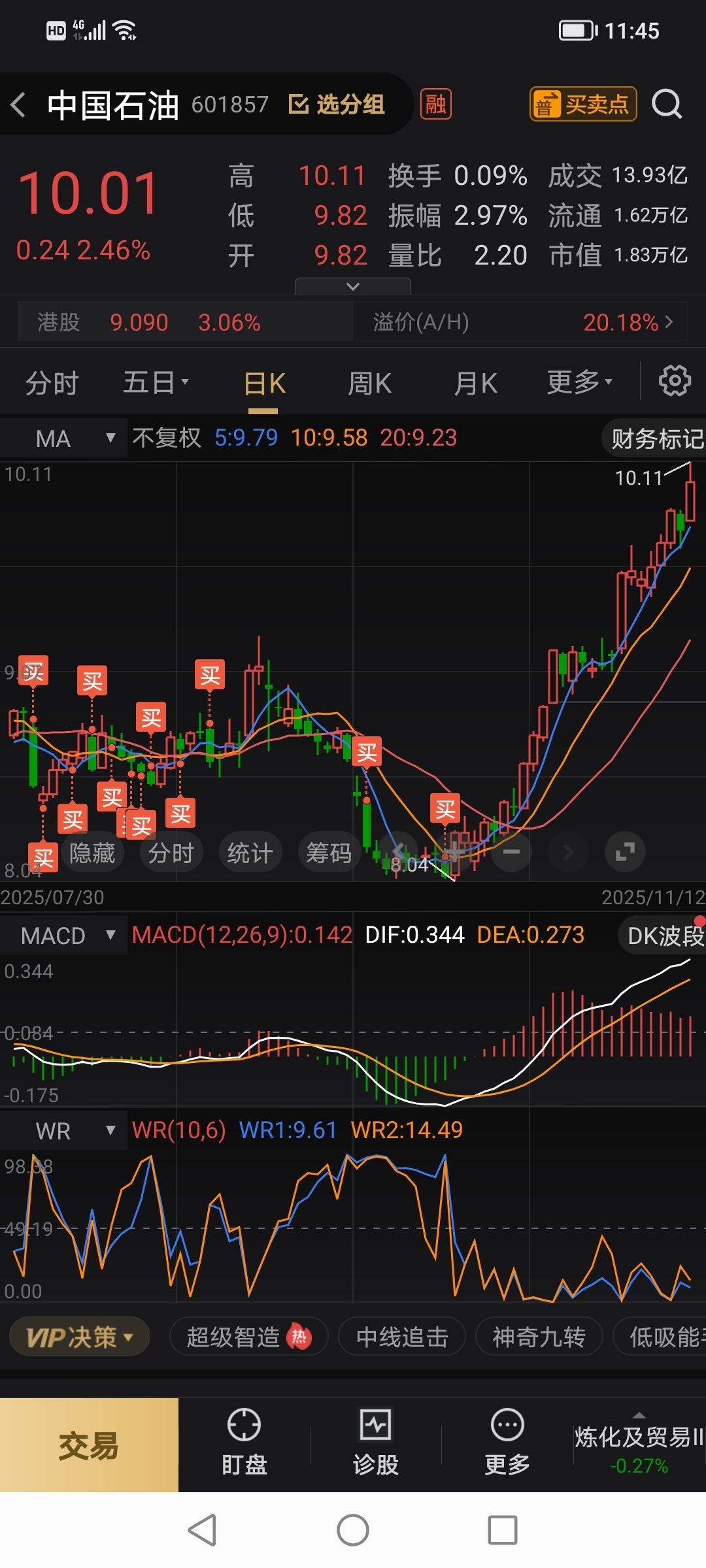The height and width of the screenshot is (1568, 706).
Task: Tap the 统计 statistics button
Action: pos(250,853)
